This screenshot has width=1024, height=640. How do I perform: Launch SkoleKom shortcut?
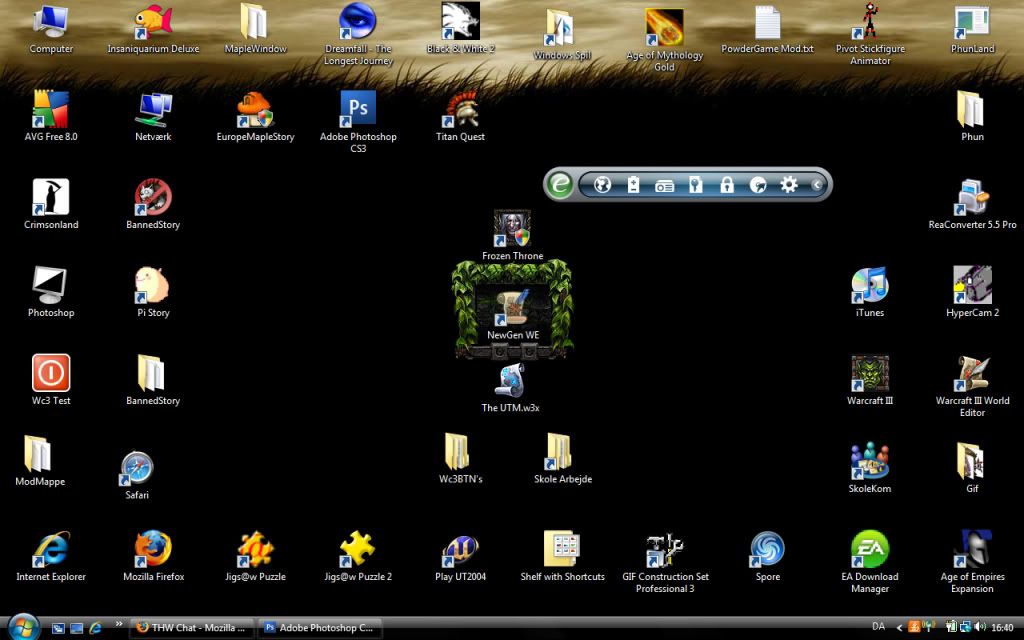(870, 468)
